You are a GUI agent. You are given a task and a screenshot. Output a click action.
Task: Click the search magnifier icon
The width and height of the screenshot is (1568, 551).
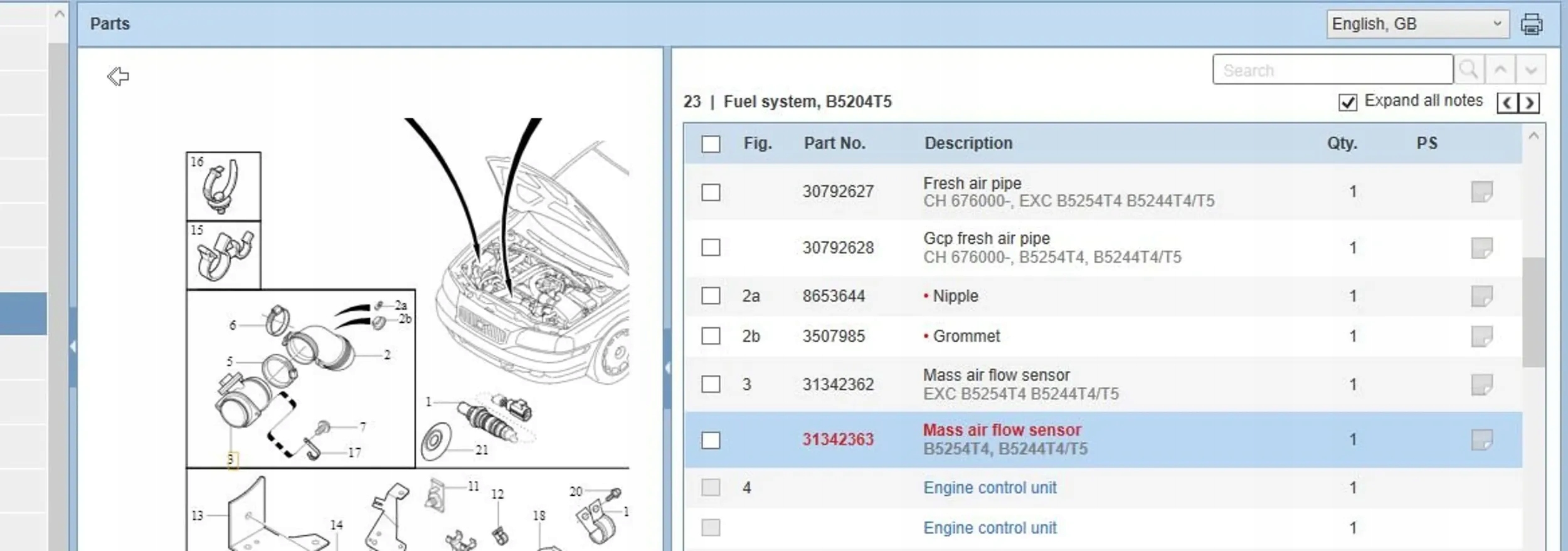(x=1469, y=70)
